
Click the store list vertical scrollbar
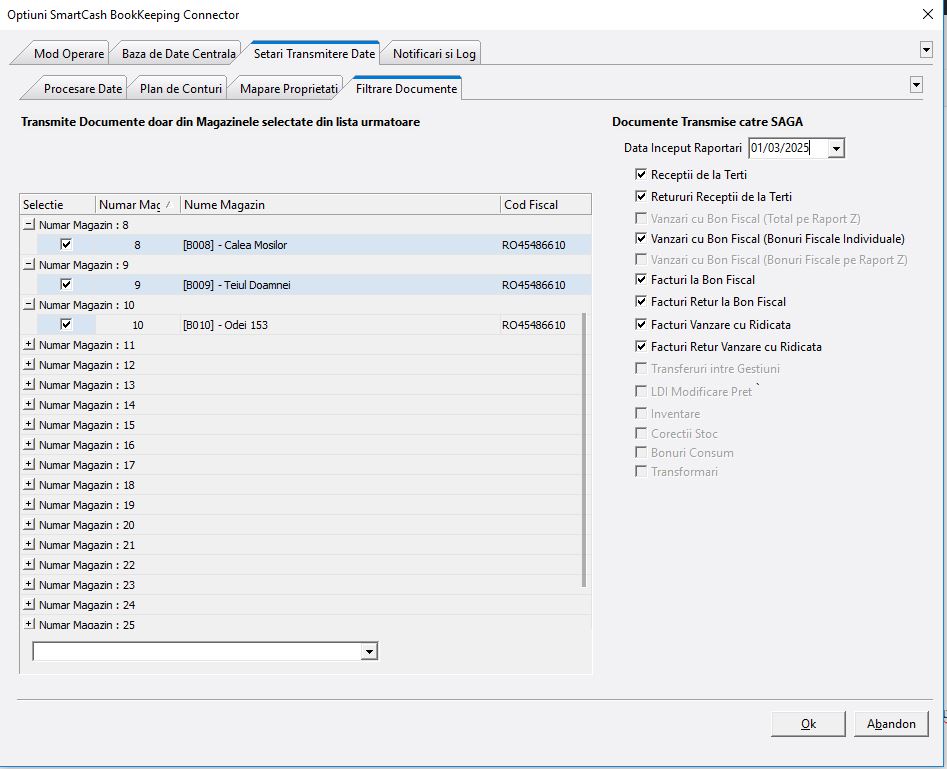583,449
